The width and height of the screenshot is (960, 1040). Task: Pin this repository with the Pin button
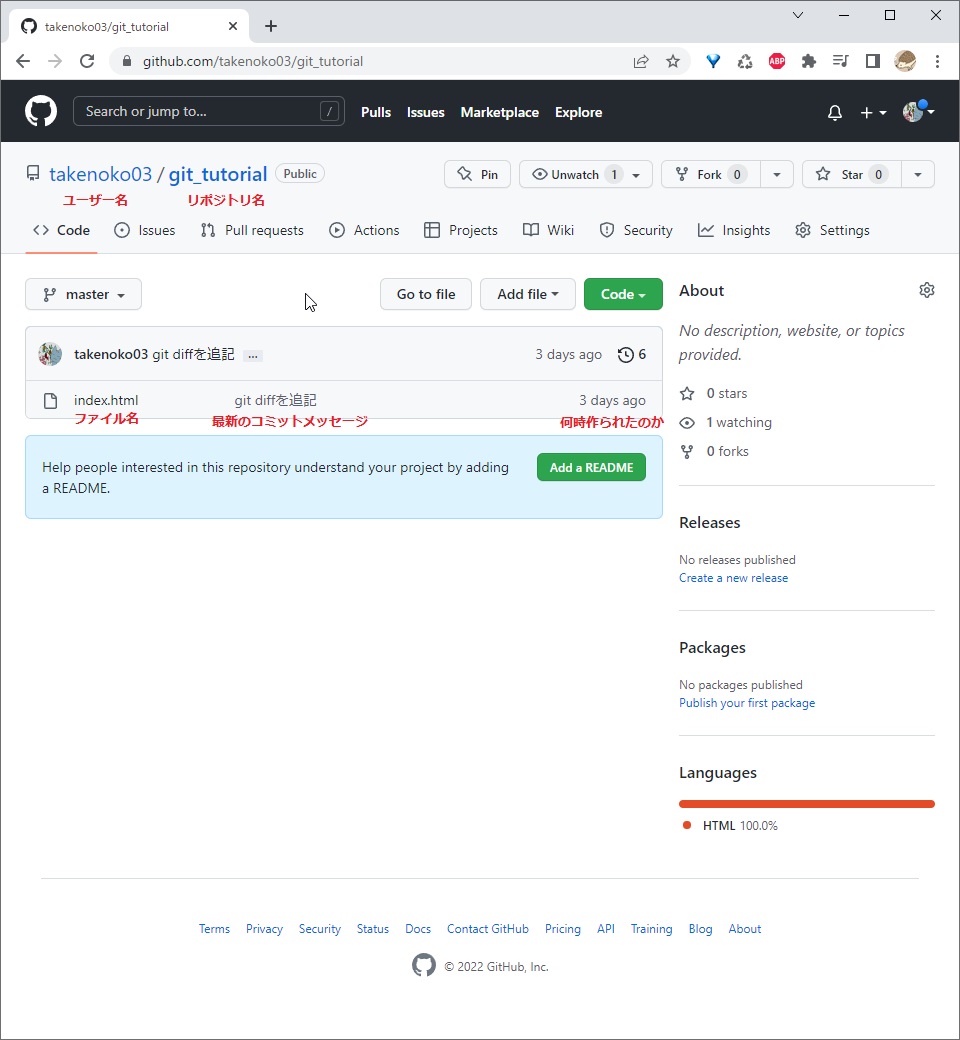click(x=478, y=174)
